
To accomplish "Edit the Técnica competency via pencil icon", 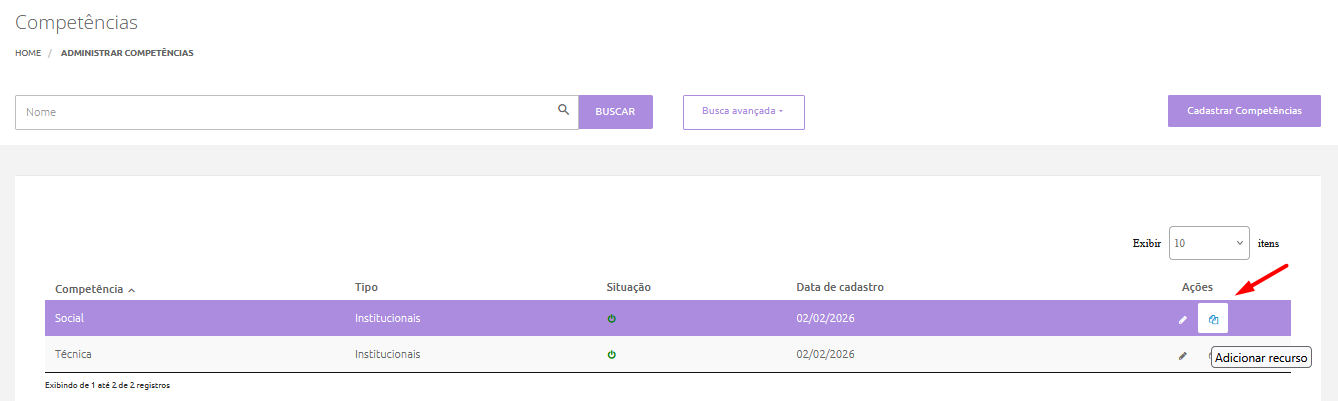I will 1183,355.
